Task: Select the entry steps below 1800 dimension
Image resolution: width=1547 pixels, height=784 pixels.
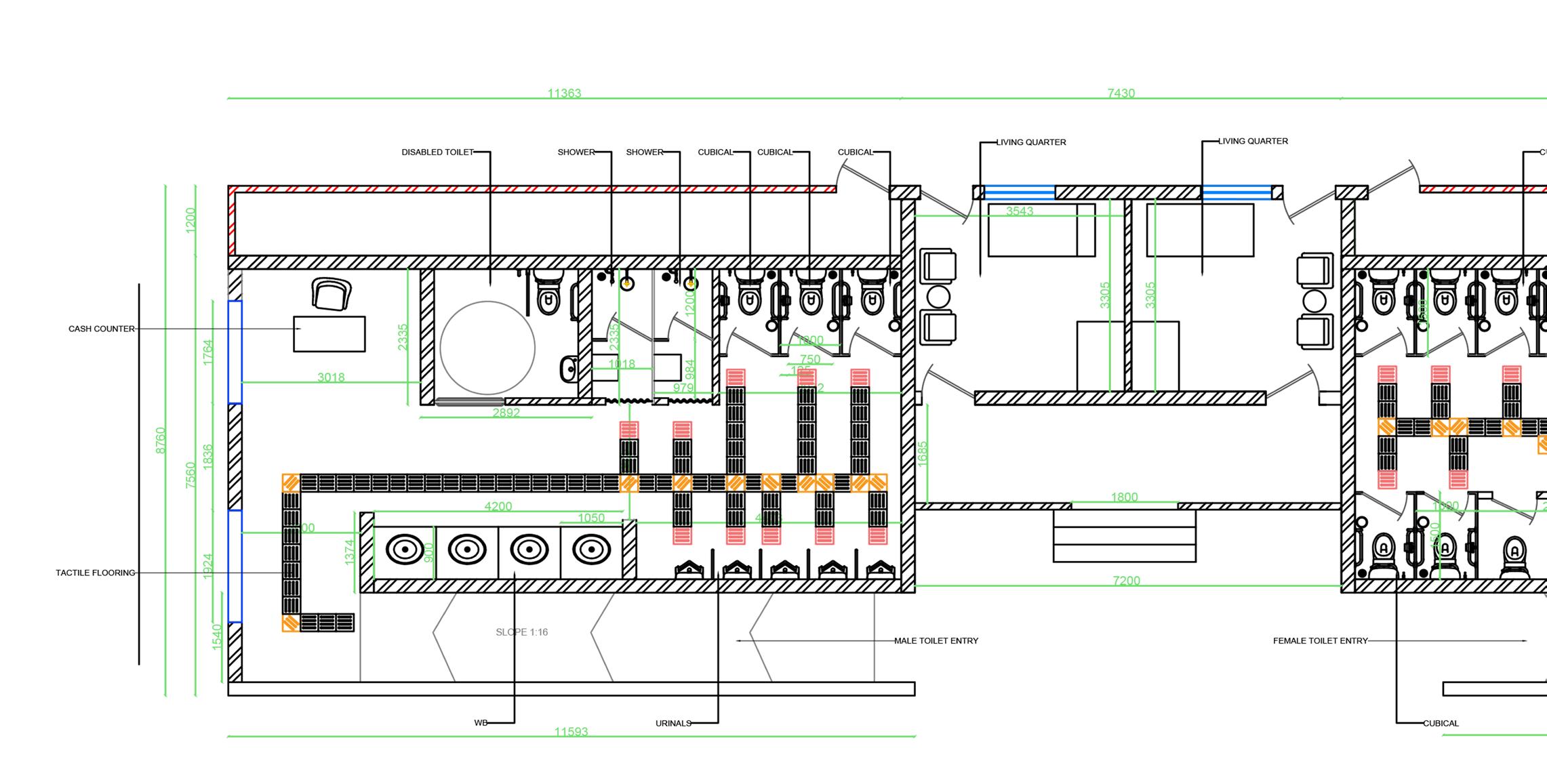Action: point(1124,536)
